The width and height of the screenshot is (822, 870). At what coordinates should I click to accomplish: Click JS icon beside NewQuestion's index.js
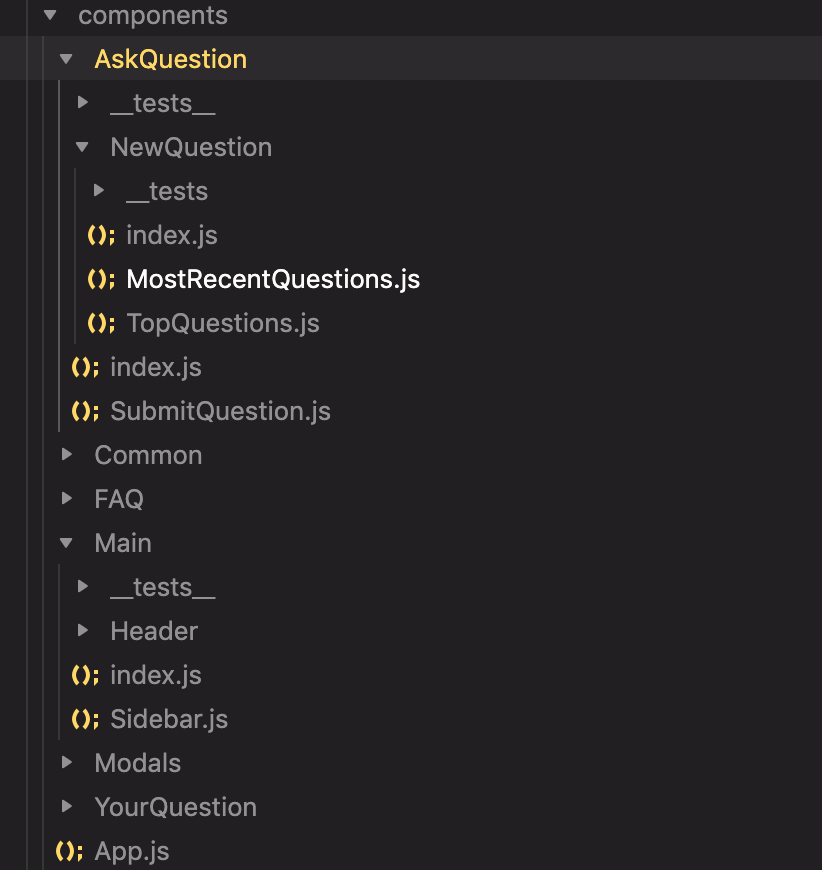tap(101, 235)
